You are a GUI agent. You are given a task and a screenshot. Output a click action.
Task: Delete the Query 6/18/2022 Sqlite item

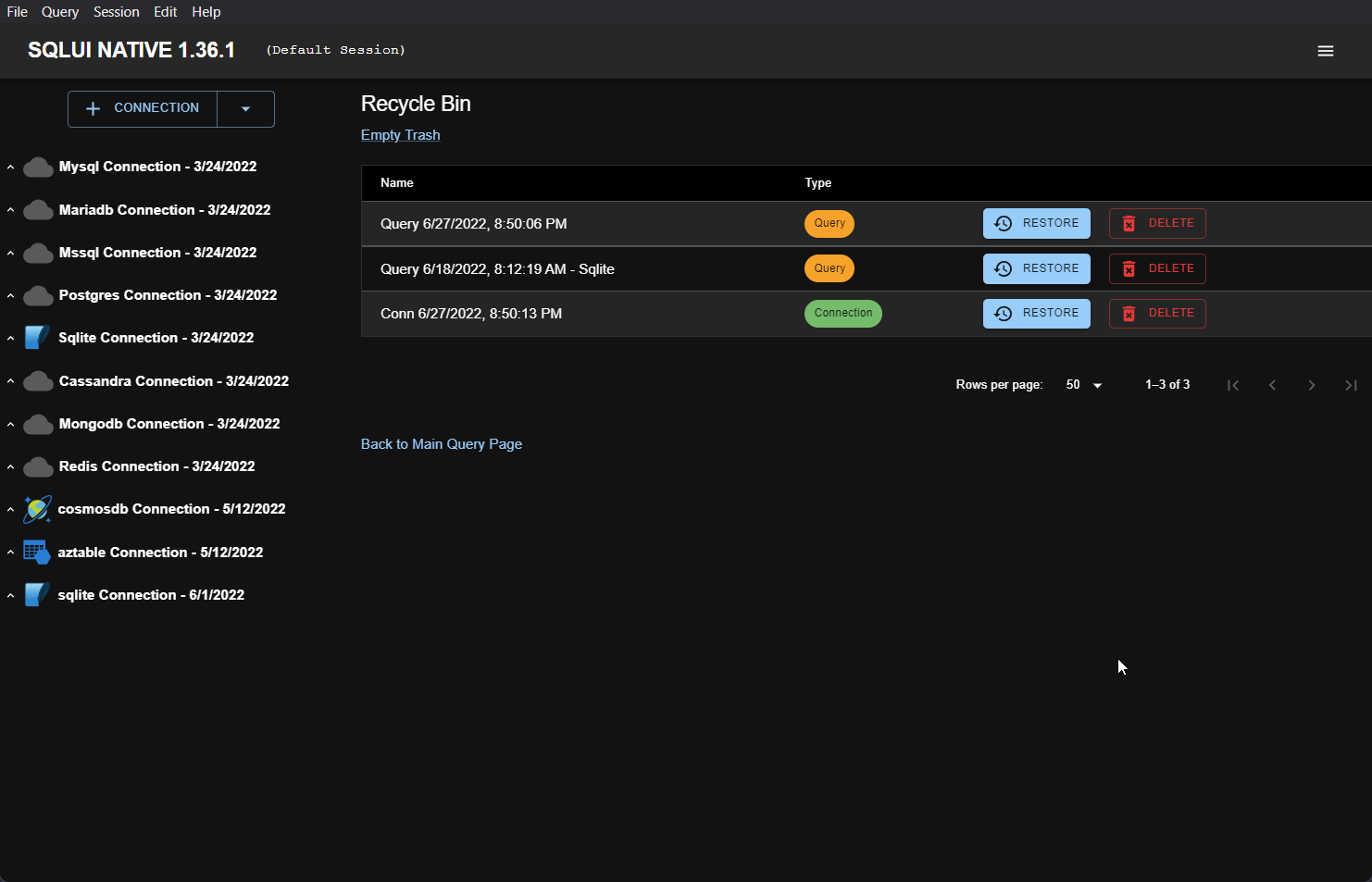[x=1157, y=268]
